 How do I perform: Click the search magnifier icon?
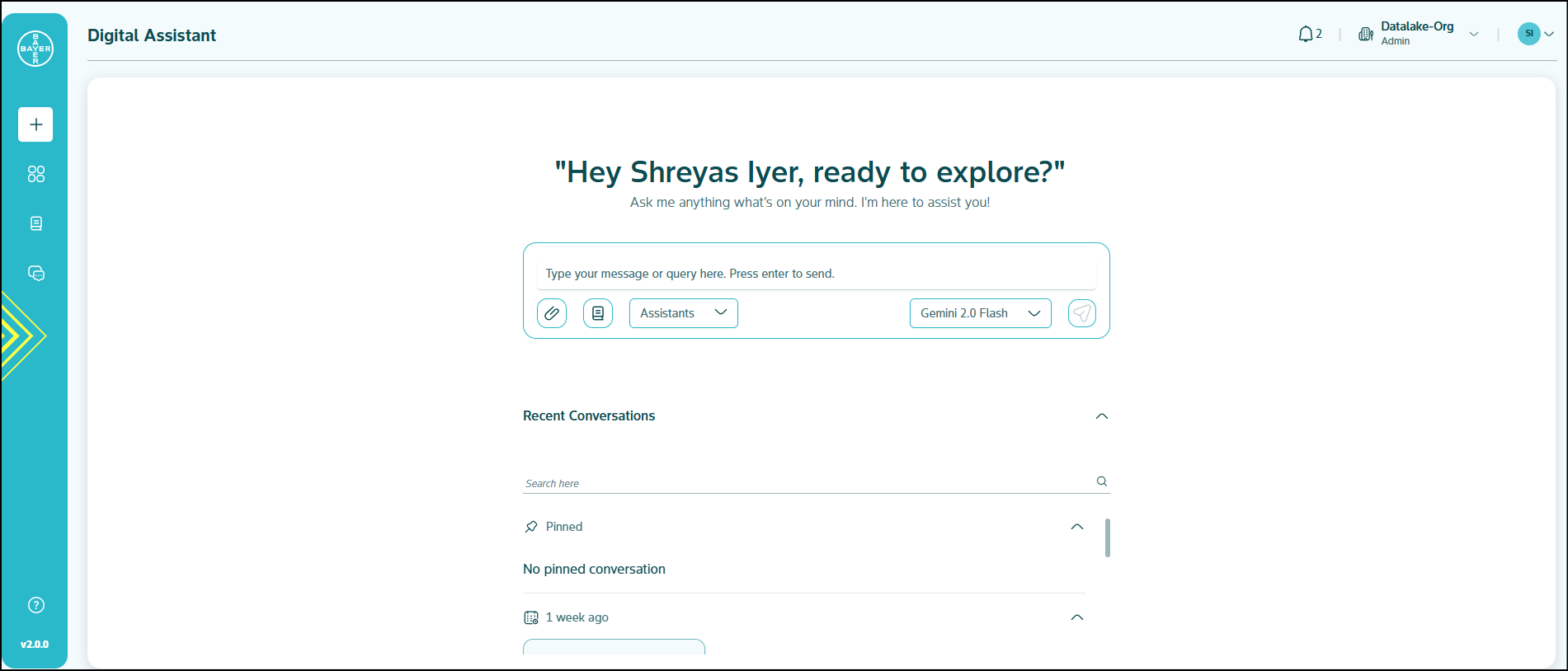(x=1101, y=481)
